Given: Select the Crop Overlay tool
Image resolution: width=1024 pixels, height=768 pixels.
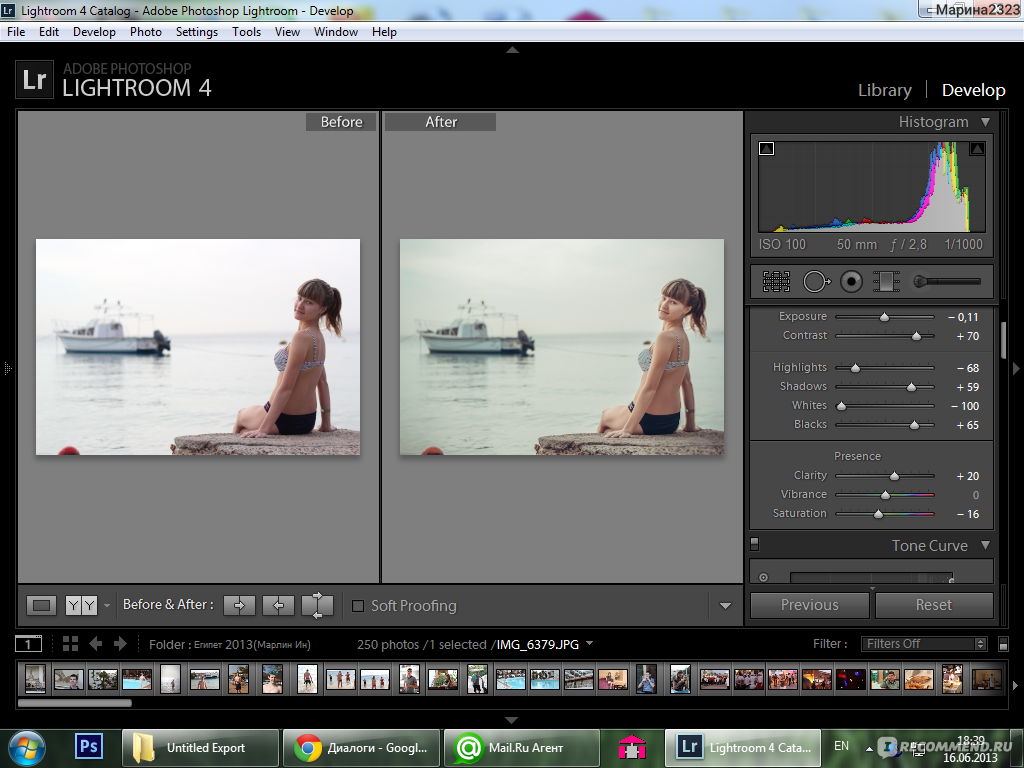Looking at the screenshot, I should 776,281.
